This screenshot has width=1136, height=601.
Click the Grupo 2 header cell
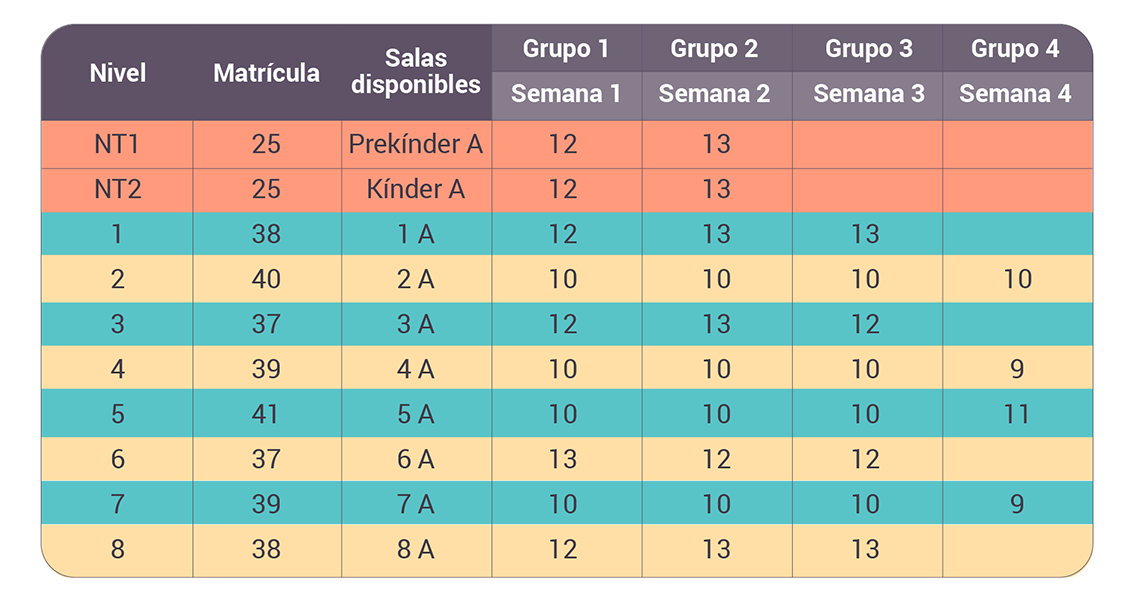pyautogui.click(x=714, y=48)
